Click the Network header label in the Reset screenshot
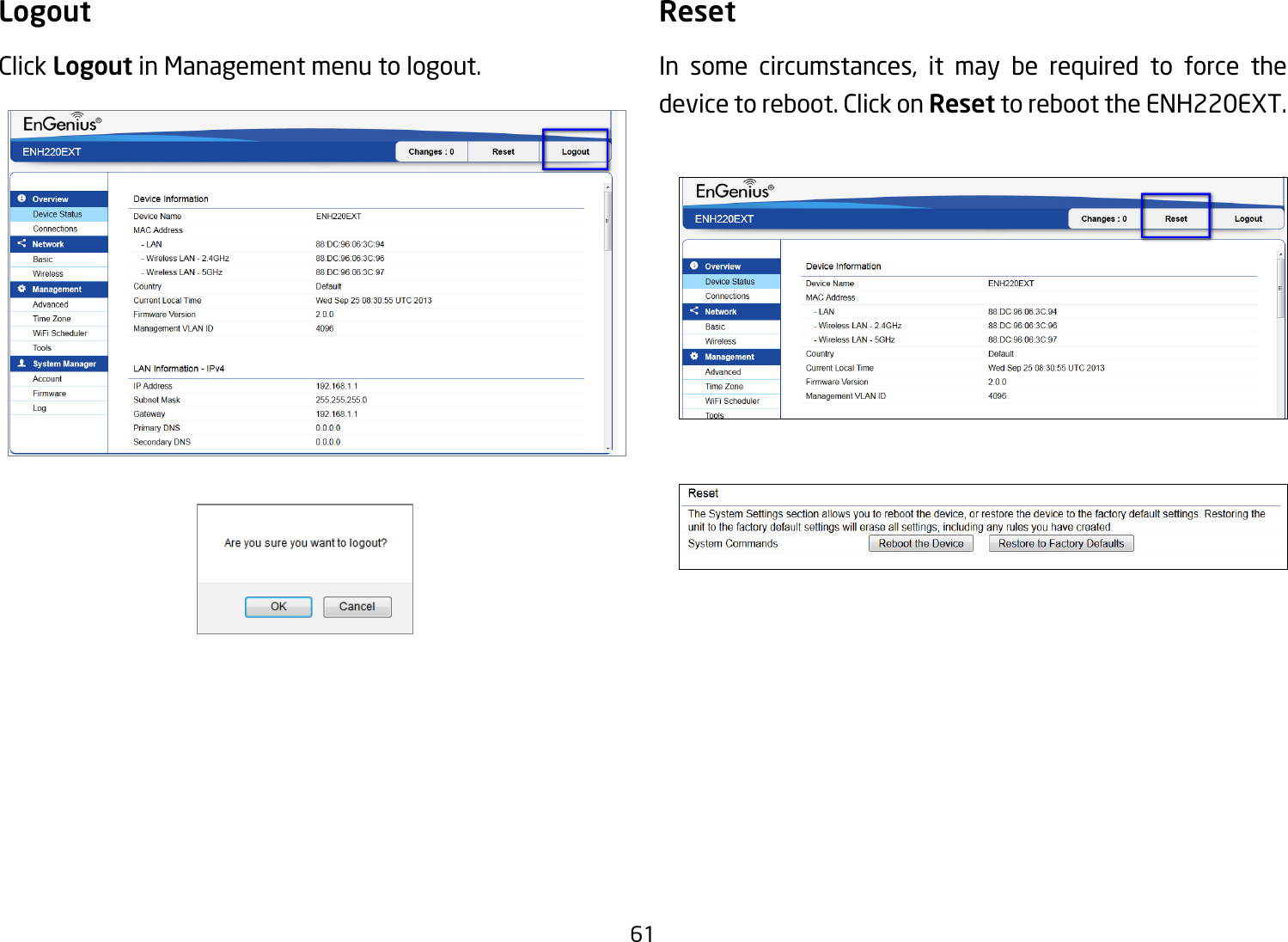Viewport: 1288px width, 942px height. click(x=720, y=312)
